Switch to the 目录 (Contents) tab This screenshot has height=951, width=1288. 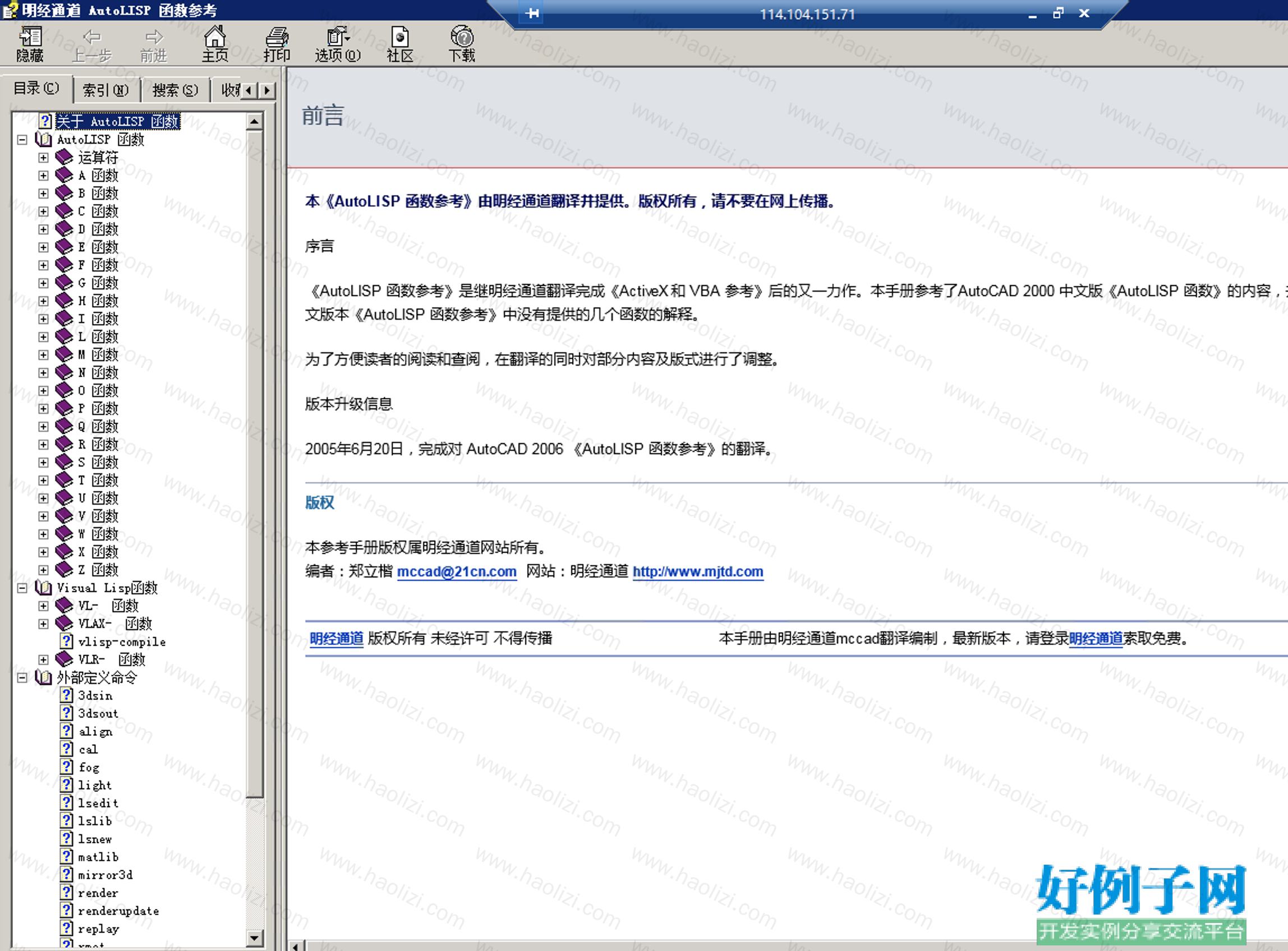[36, 89]
